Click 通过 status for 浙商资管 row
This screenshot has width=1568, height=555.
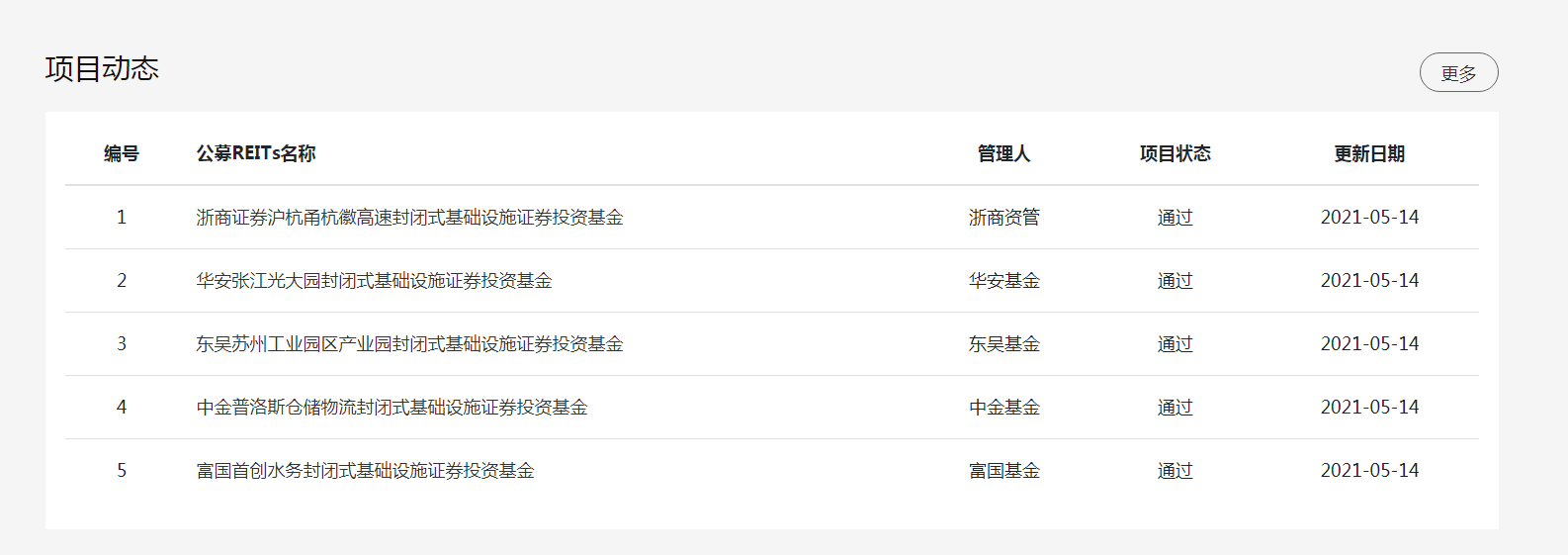[x=1175, y=218]
